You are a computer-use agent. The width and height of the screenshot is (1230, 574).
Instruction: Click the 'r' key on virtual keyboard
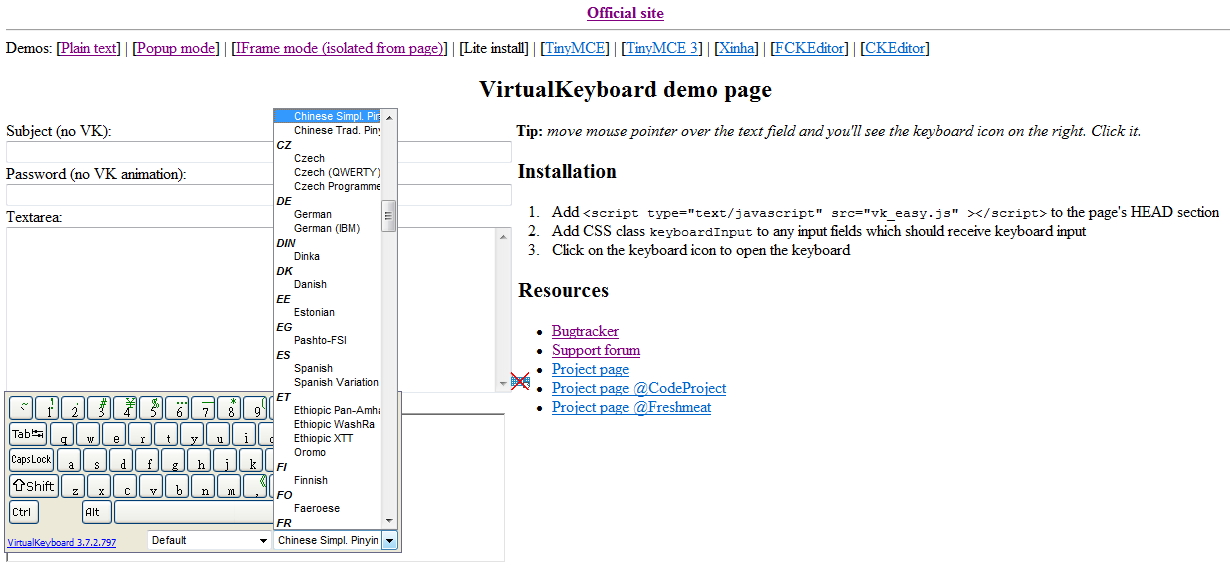click(x=140, y=434)
